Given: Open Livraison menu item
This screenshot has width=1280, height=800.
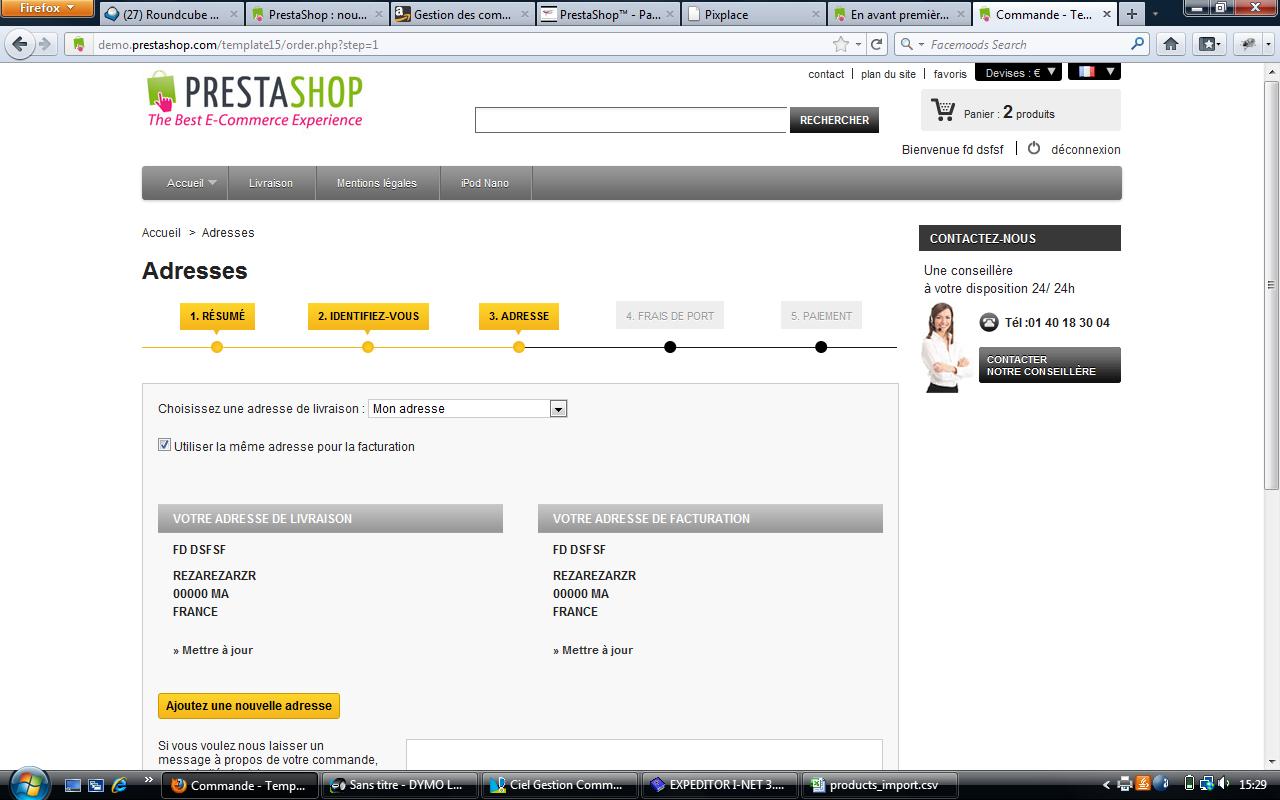Looking at the screenshot, I should click(x=271, y=183).
